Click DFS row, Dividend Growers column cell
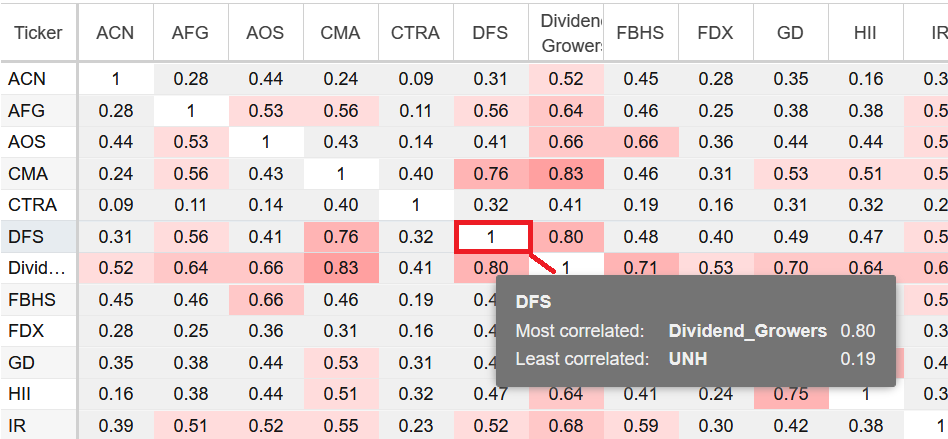Image resolution: width=948 pixels, height=439 pixels. [566, 237]
